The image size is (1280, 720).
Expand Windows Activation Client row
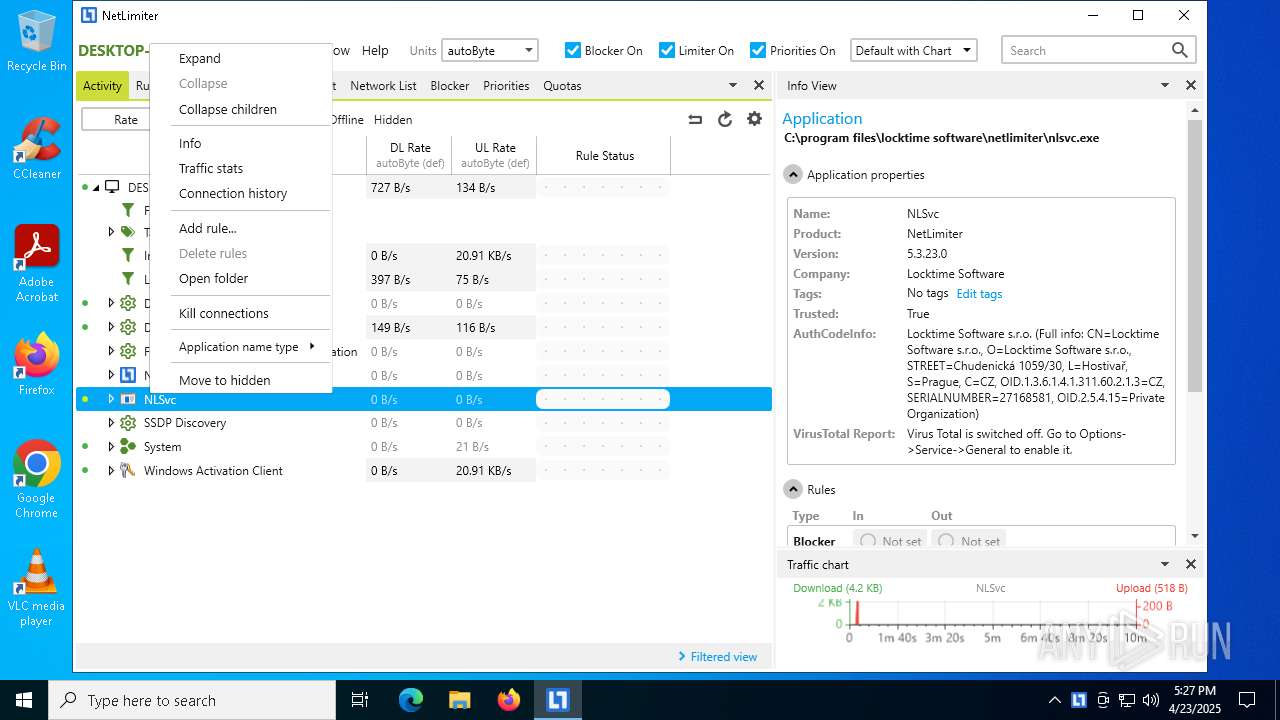111,471
